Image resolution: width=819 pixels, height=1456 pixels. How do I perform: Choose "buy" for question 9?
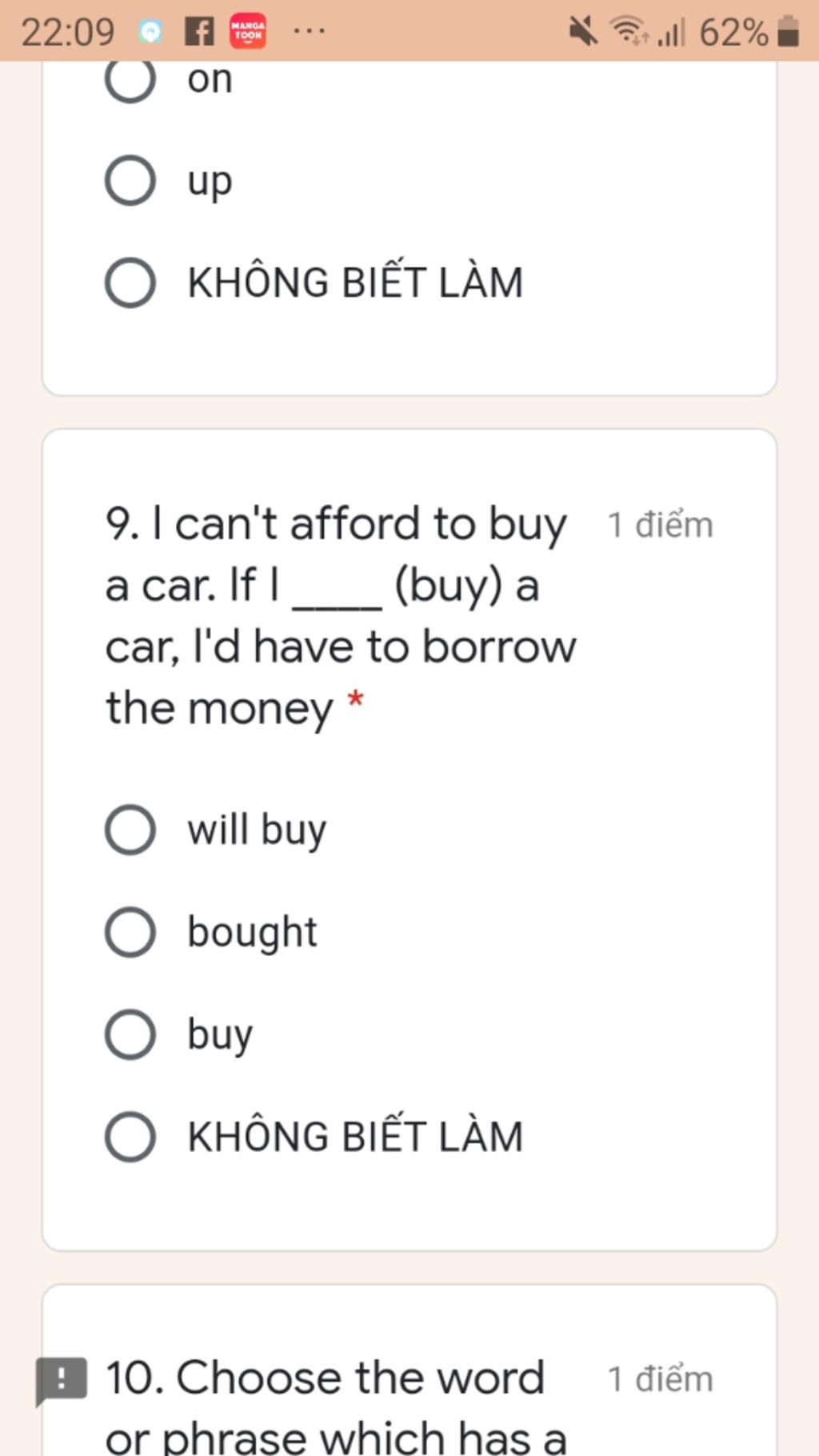[130, 1034]
